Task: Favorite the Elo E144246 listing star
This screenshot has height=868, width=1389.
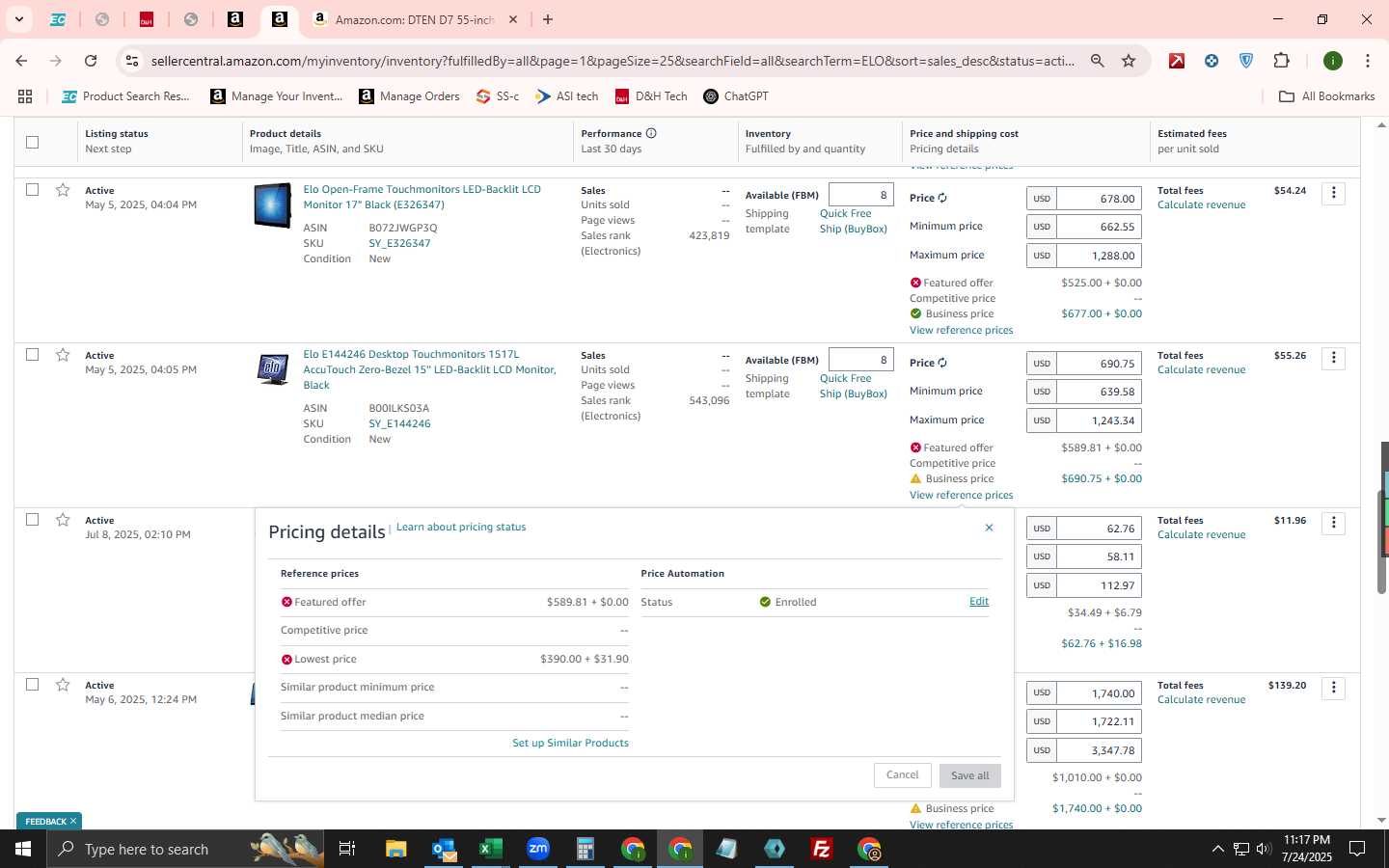Action: click(63, 355)
